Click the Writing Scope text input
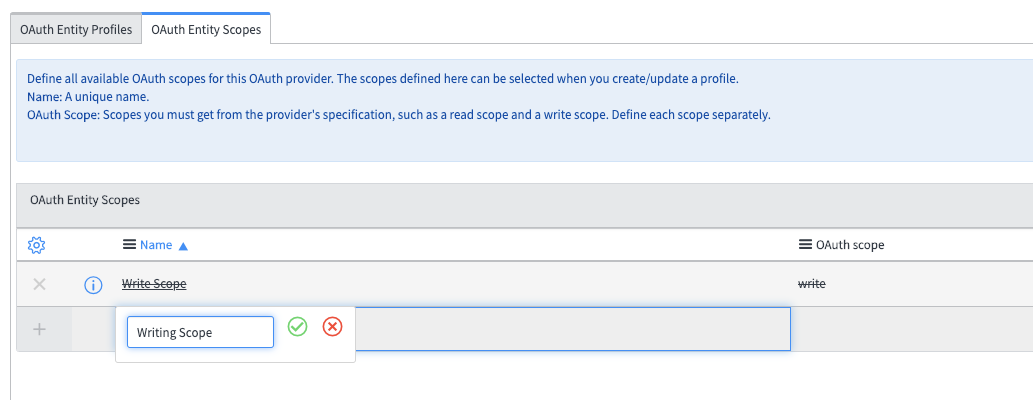The image size is (1033, 400). pyautogui.click(x=200, y=332)
